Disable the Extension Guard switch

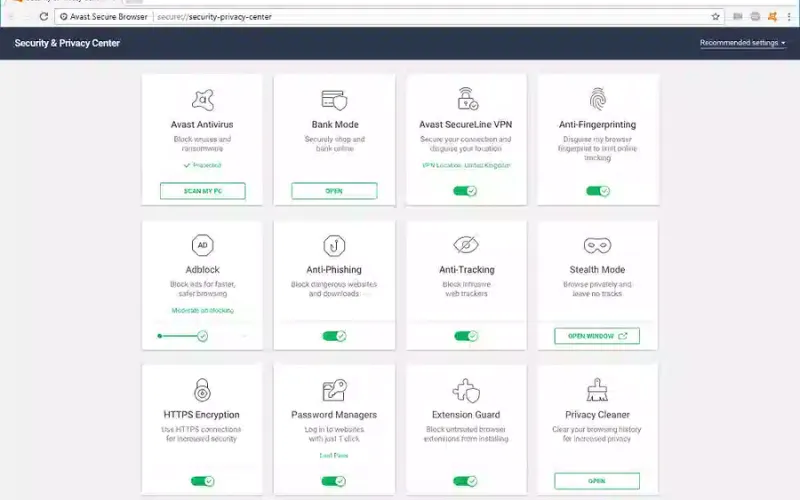click(x=465, y=481)
